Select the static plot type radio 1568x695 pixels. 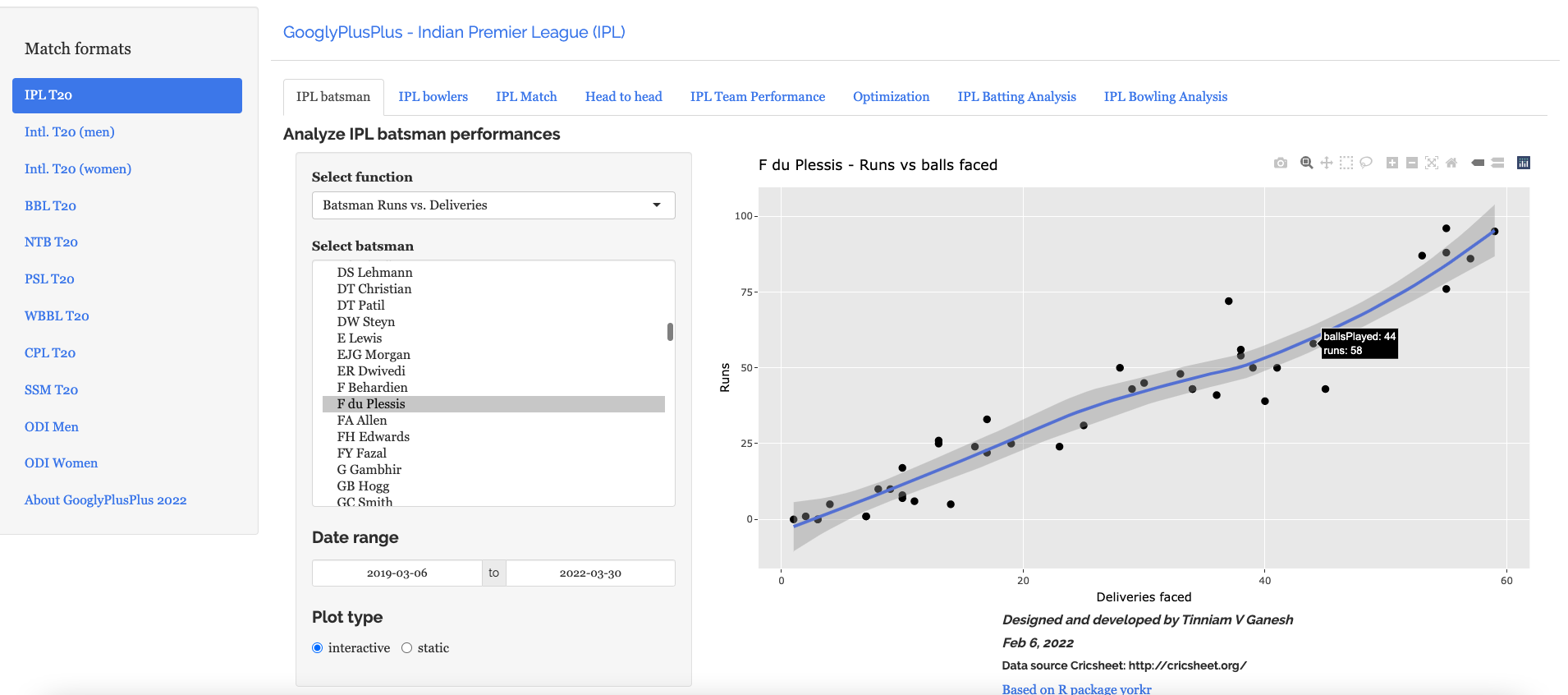(x=406, y=647)
